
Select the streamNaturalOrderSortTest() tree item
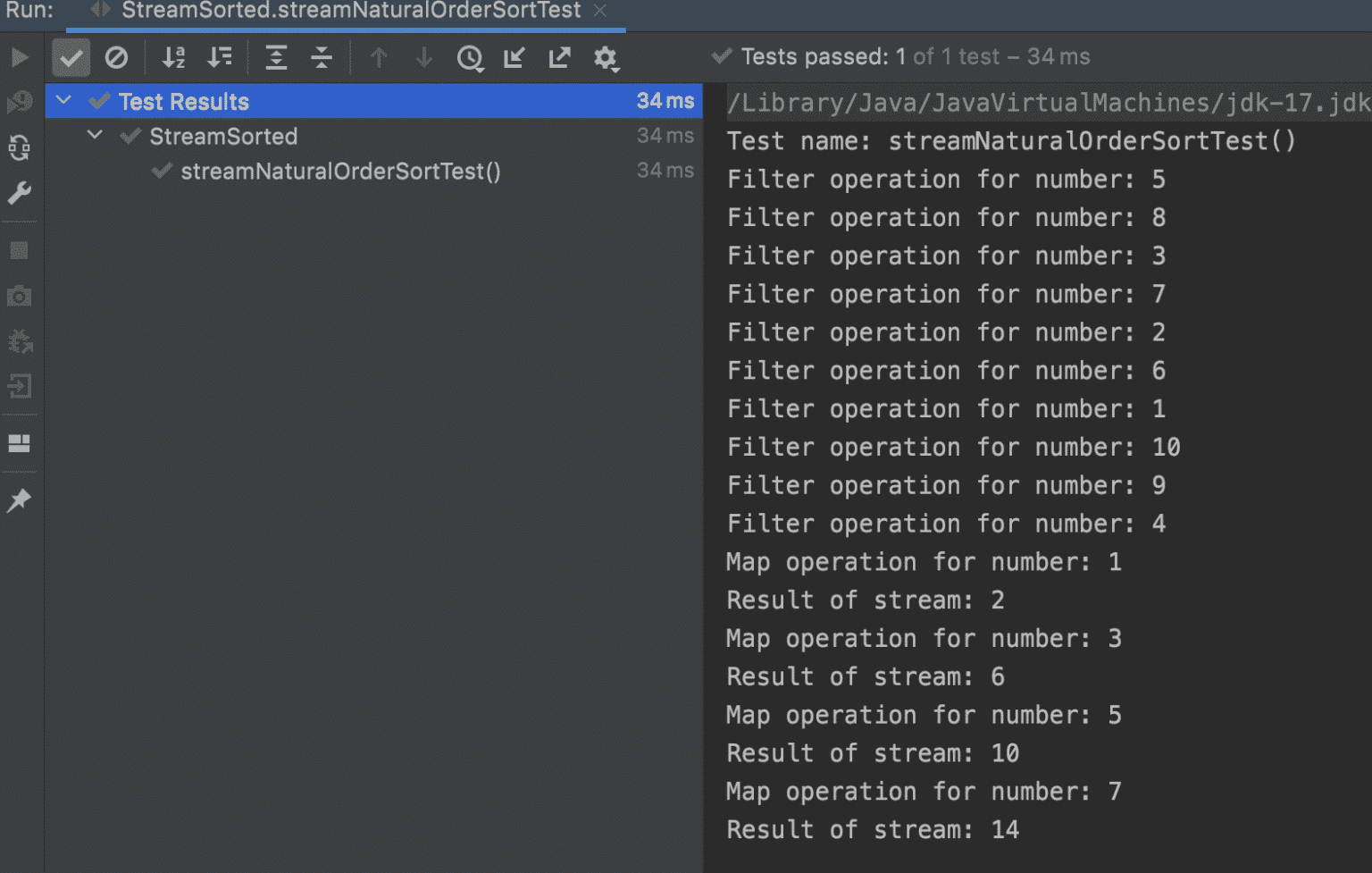point(340,171)
